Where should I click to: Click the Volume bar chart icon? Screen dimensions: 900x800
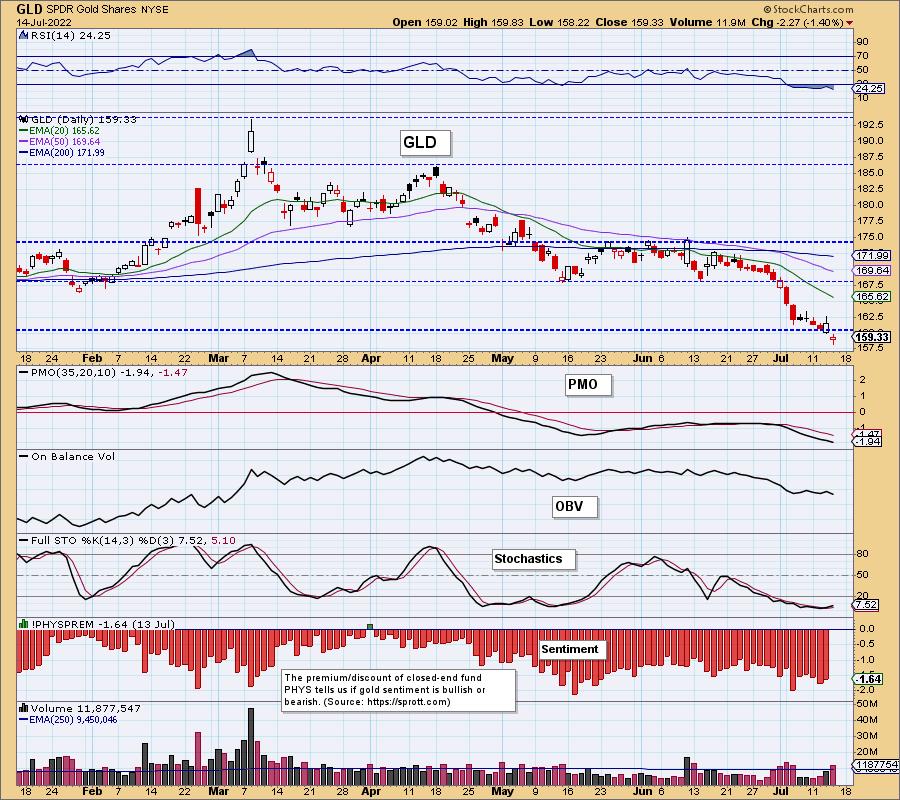tap(24, 708)
